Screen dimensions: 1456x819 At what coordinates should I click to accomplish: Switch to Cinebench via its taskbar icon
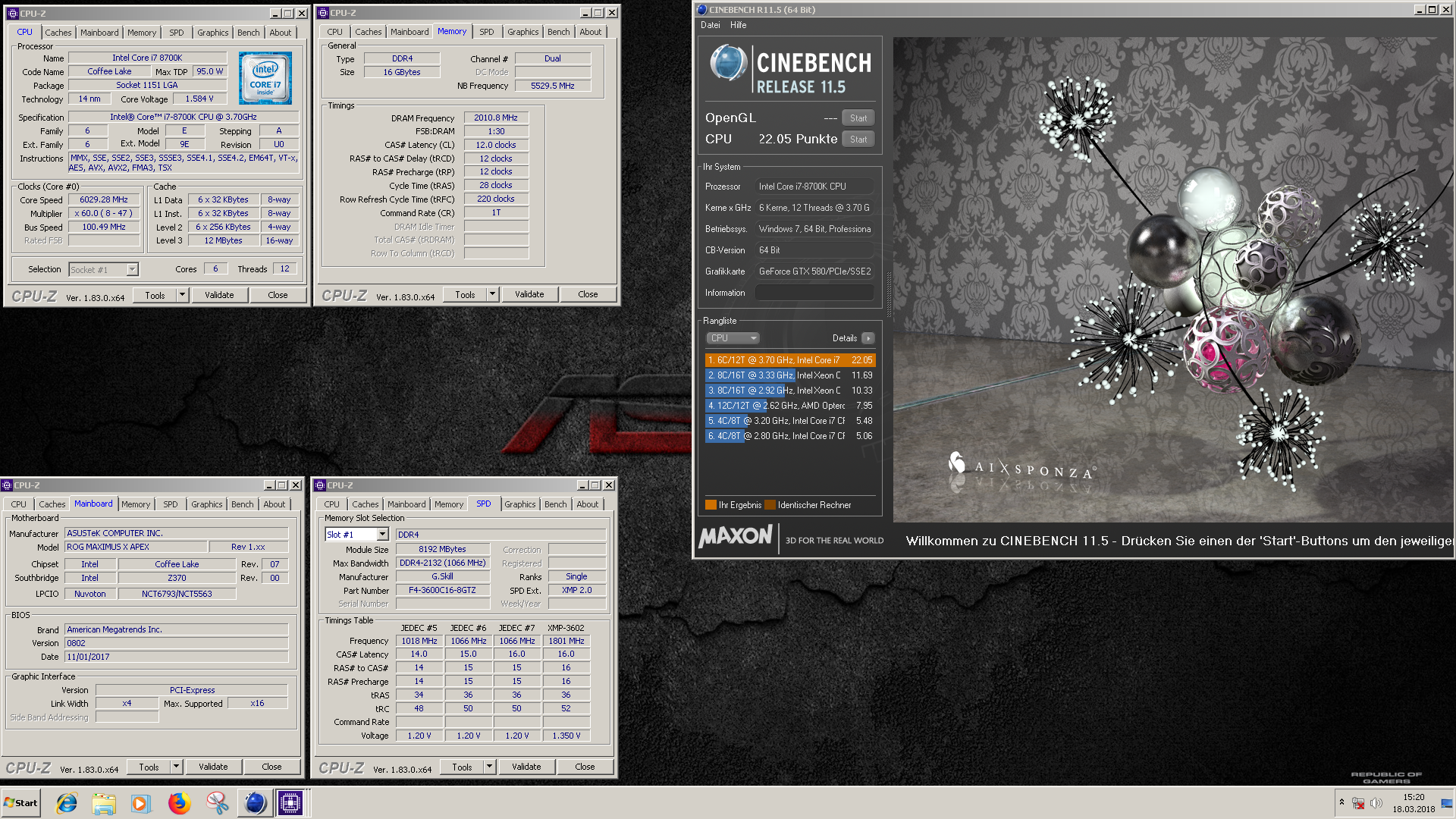pyautogui.click(x=255, y=803)
